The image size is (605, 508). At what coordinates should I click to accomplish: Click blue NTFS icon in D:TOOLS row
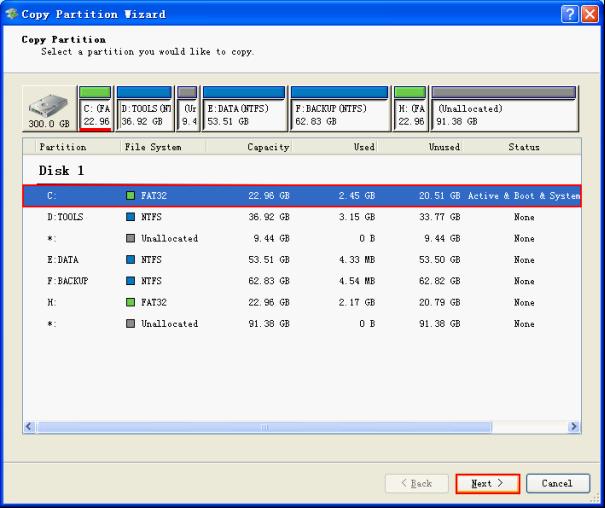coord(129,217)
